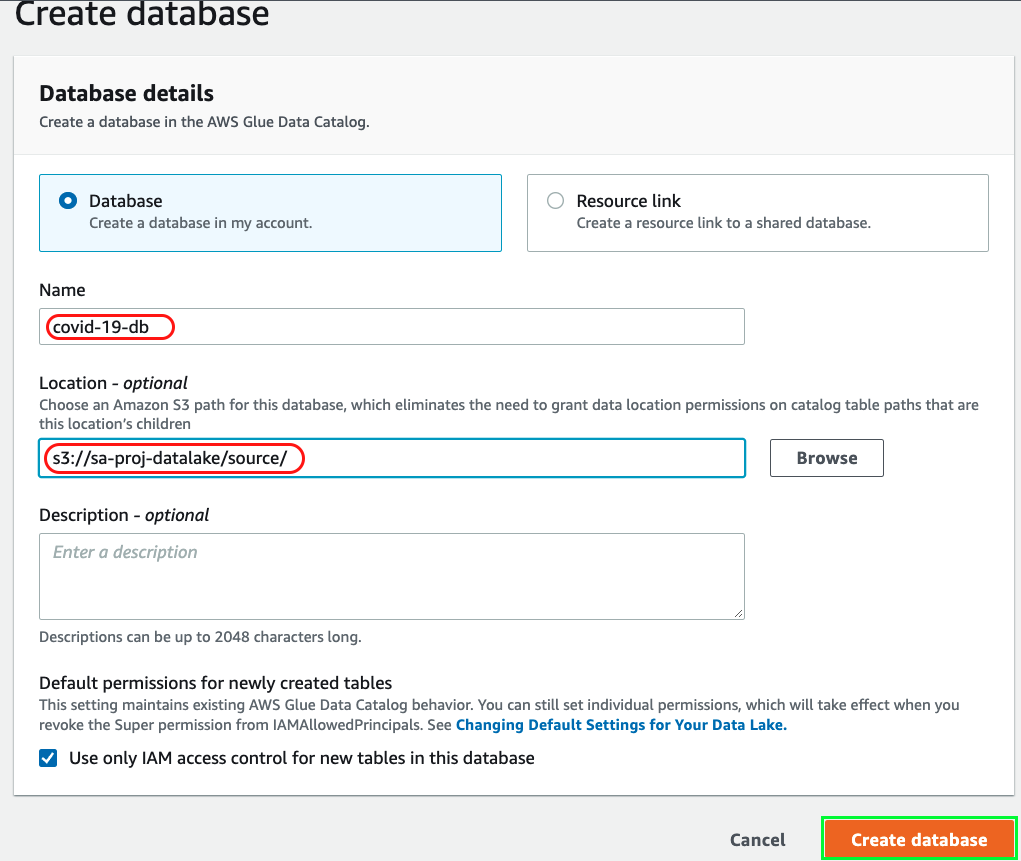Click the 2048 characters limit hint text
The image size is (1021, 861).
200,637
